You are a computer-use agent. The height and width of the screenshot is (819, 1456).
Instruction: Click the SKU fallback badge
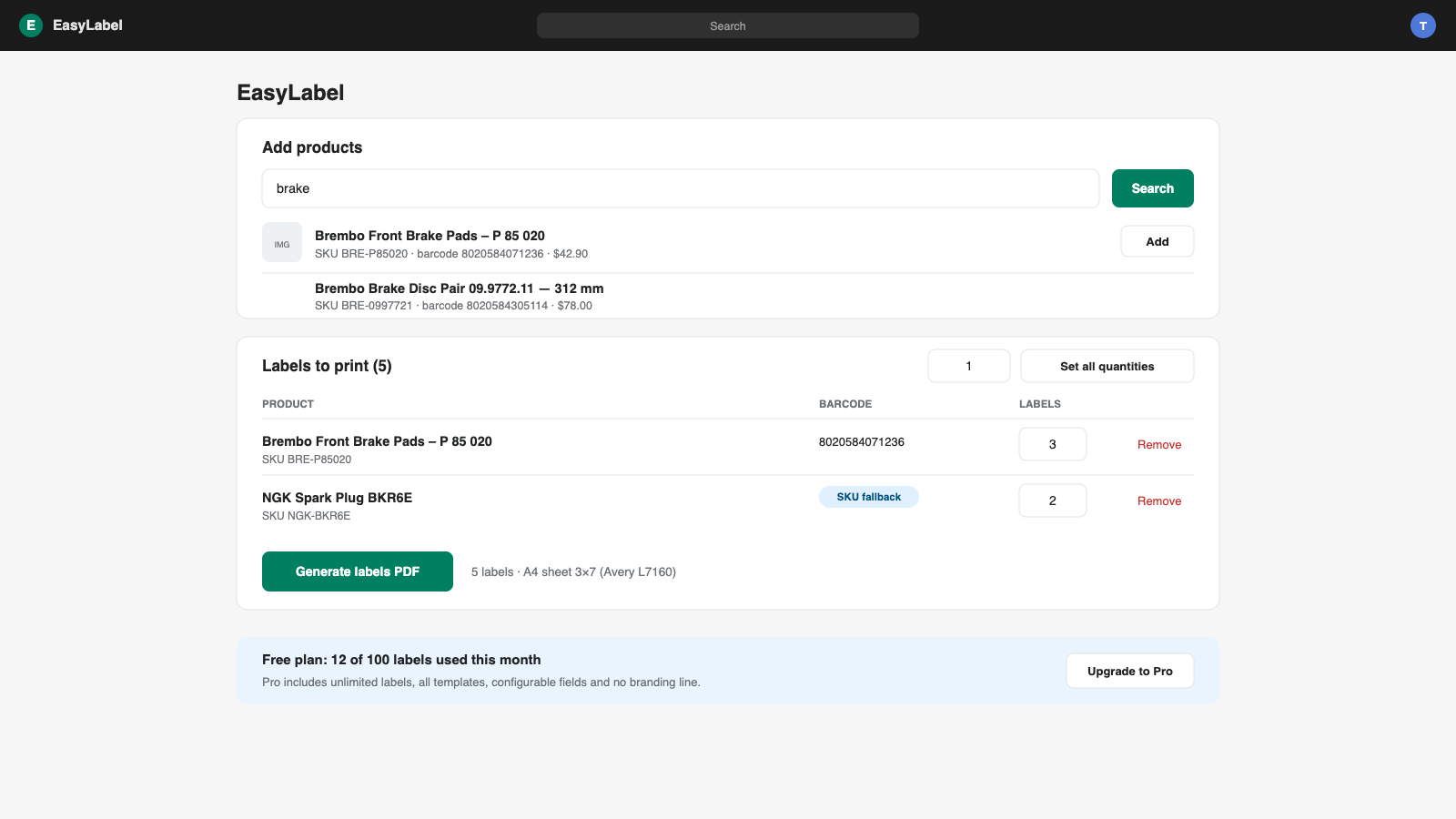(869, 497)
